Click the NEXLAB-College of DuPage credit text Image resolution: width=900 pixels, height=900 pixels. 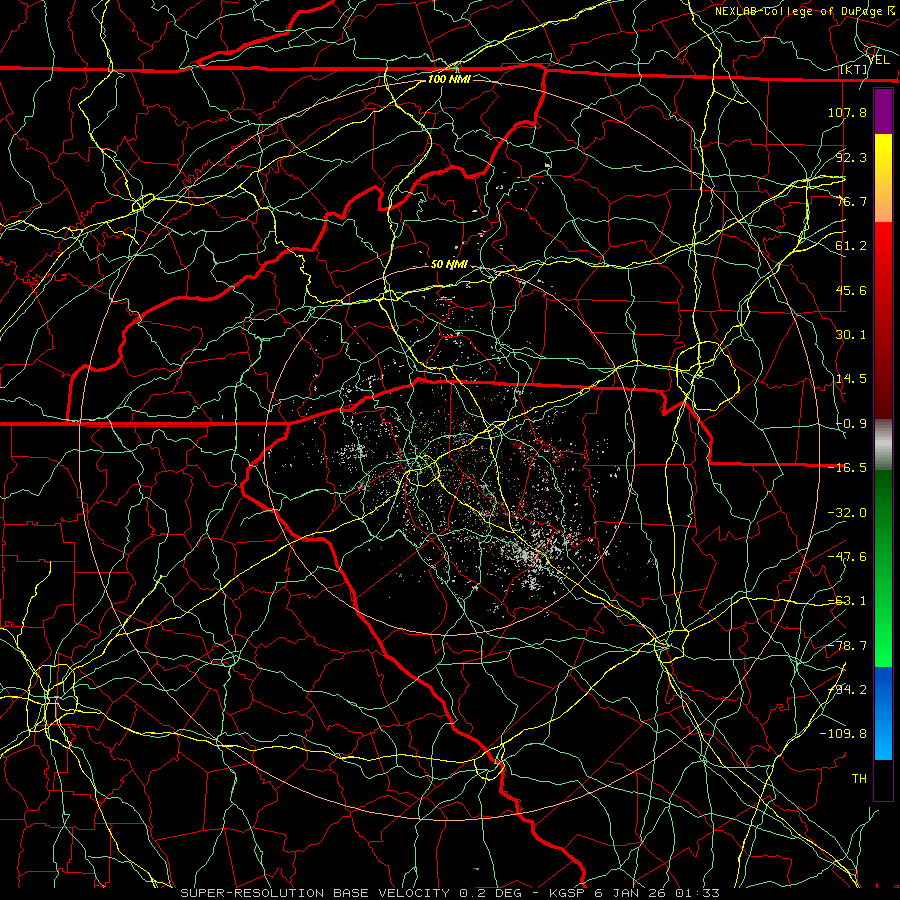point(805,11)
